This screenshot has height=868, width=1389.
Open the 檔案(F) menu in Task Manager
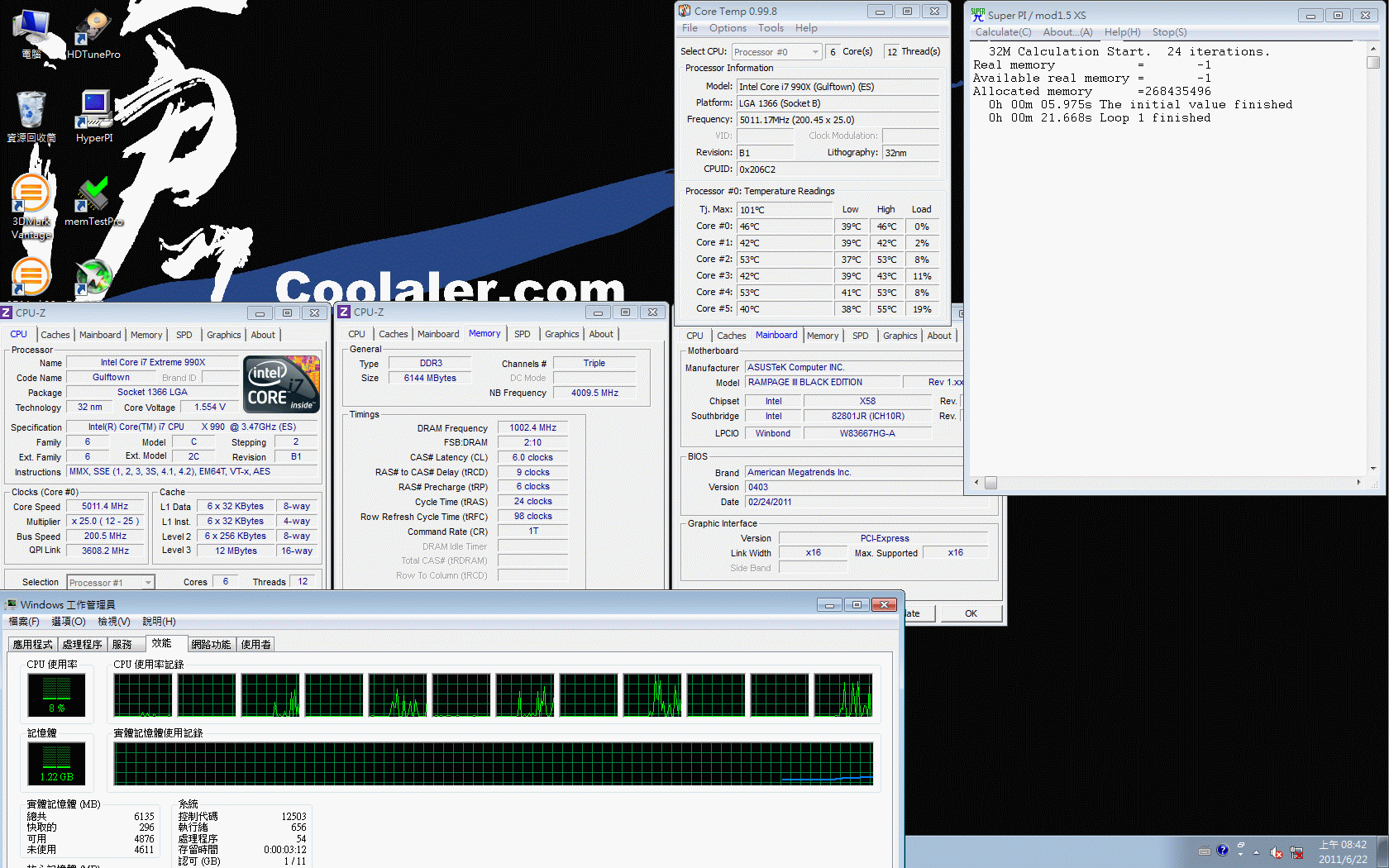24,622
